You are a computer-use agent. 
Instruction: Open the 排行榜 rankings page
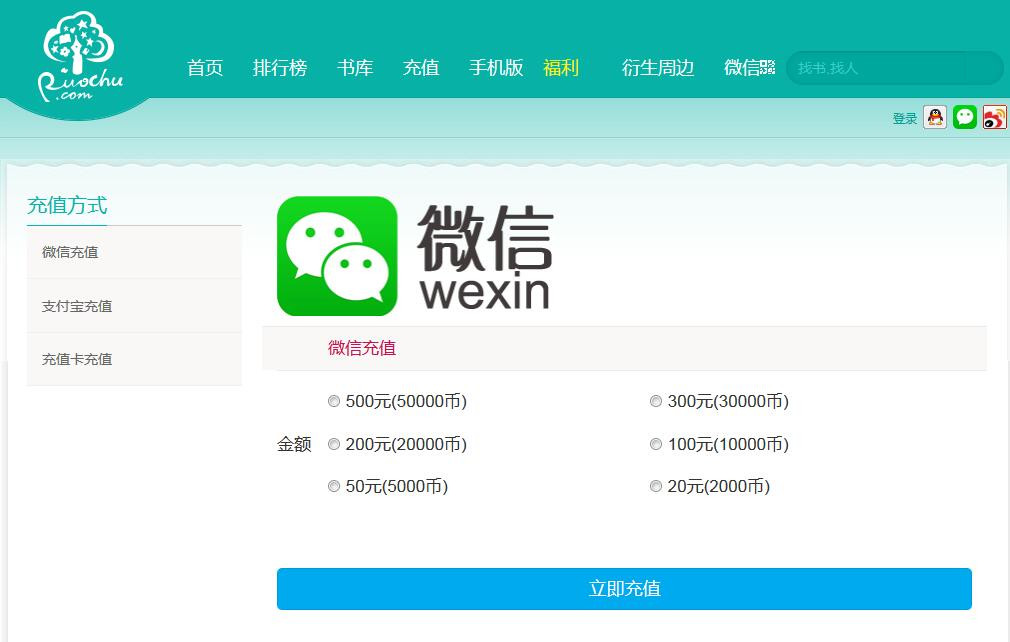[280, 68]
